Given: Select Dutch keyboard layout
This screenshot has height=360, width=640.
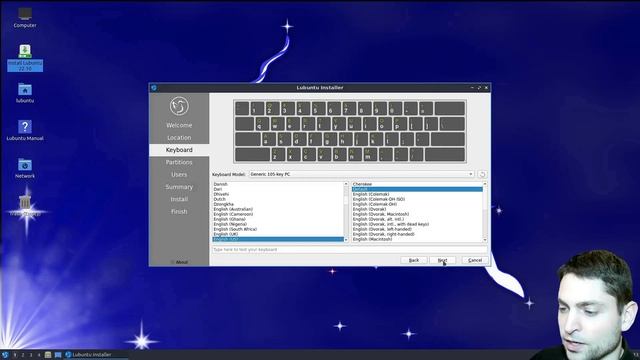Looking at the screenshot, I should (220, 199).
